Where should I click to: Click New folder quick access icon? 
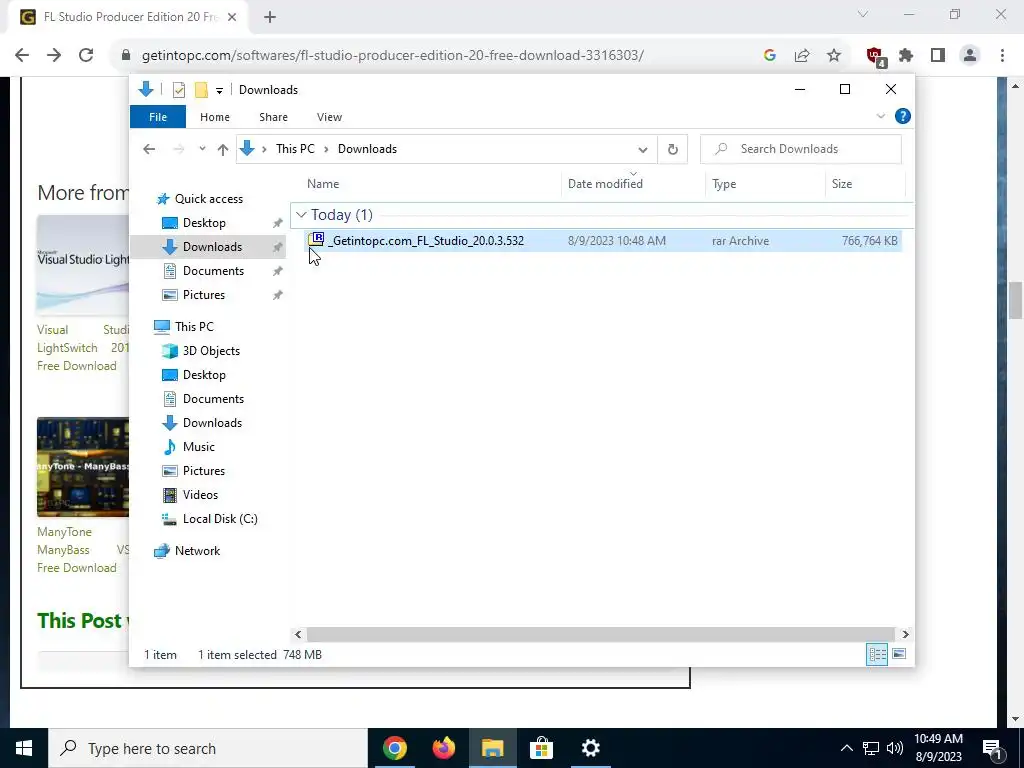[x=201, y=90]
